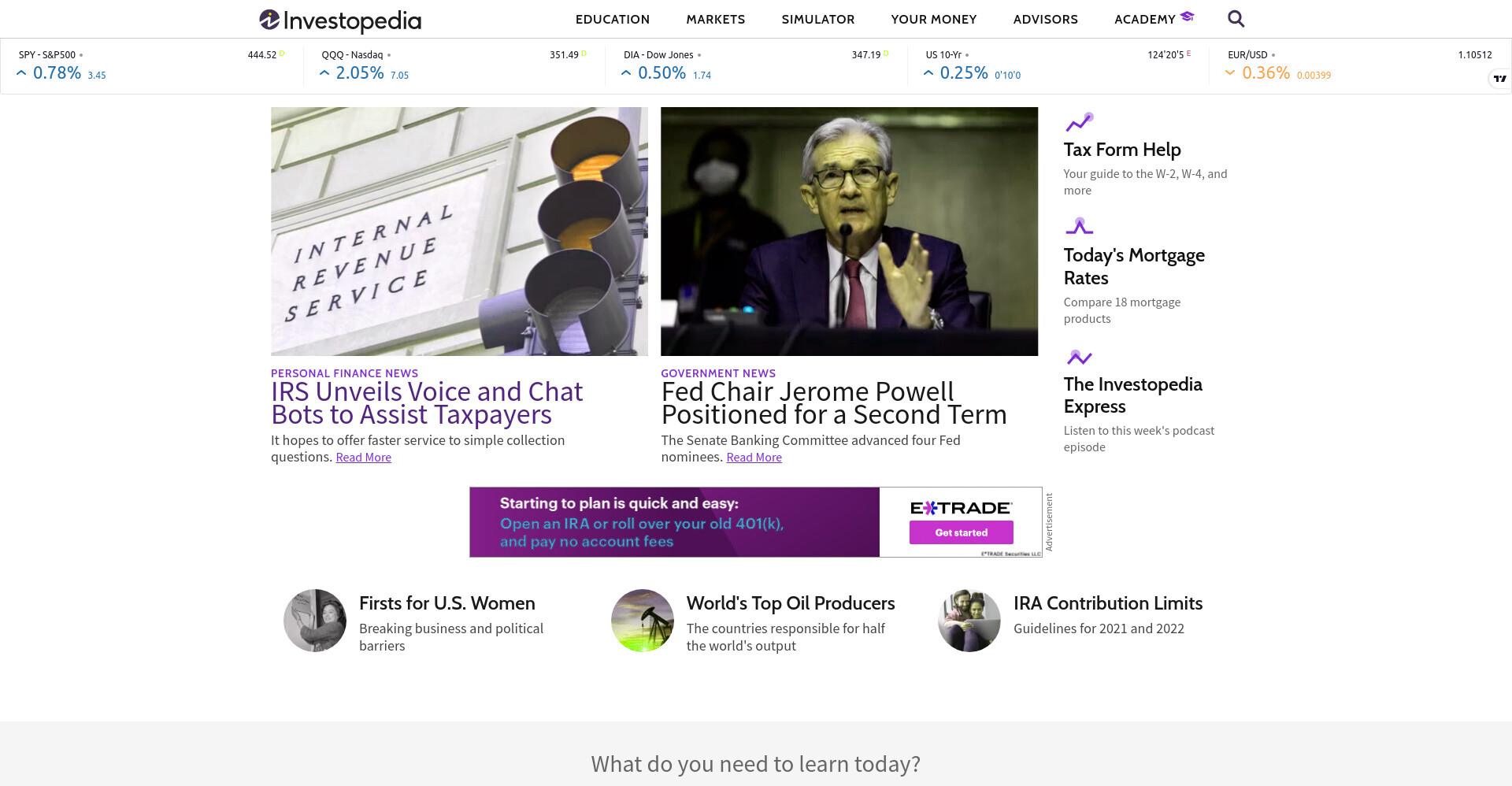Open the Academy menu item

click(1145, 20)
